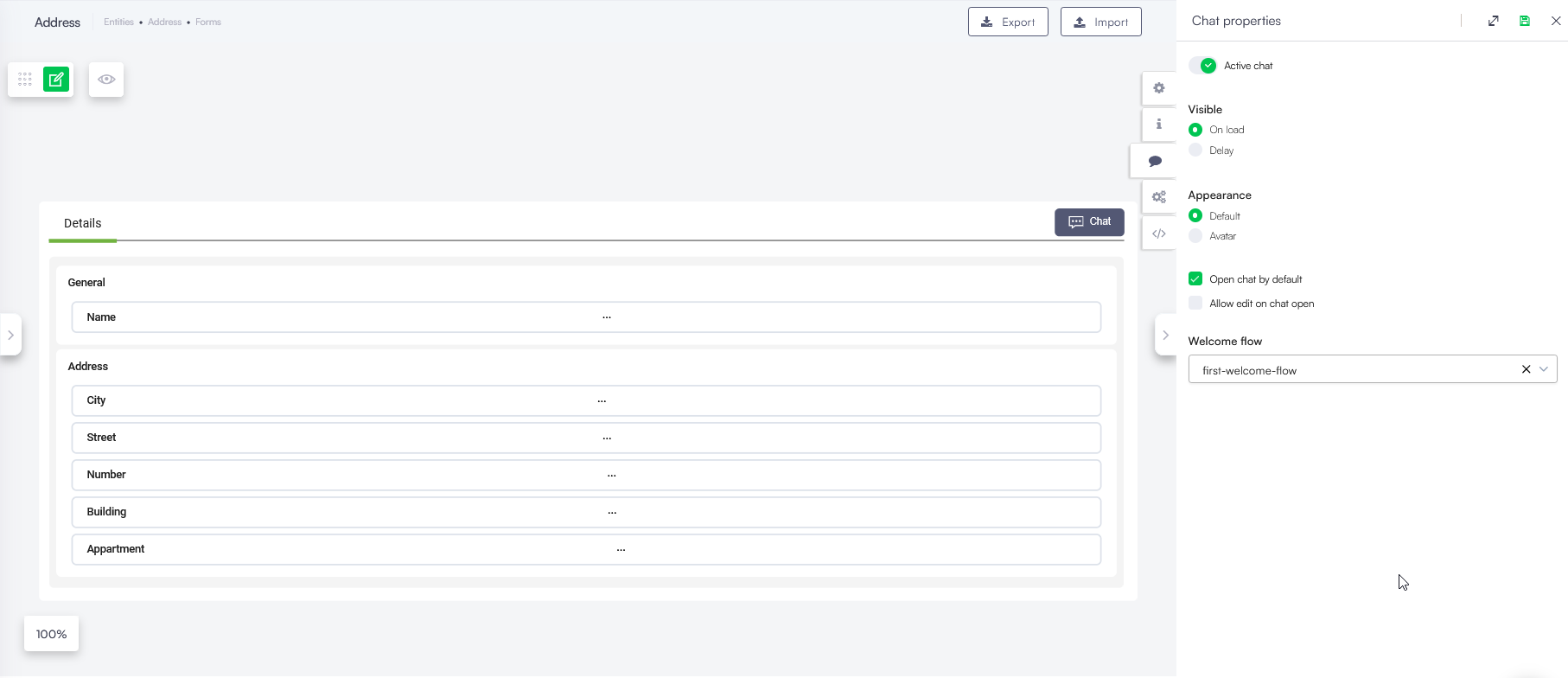
Task: Click the Export button
Action: pyautogui.click(x=1008, y=22)
